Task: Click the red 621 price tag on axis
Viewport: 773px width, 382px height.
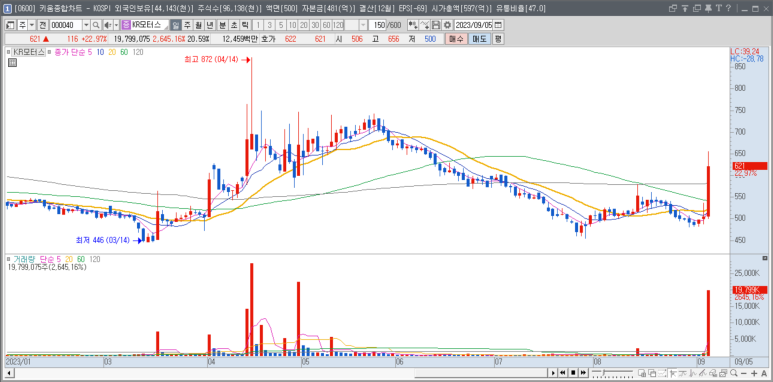Action: pos(750,166)
